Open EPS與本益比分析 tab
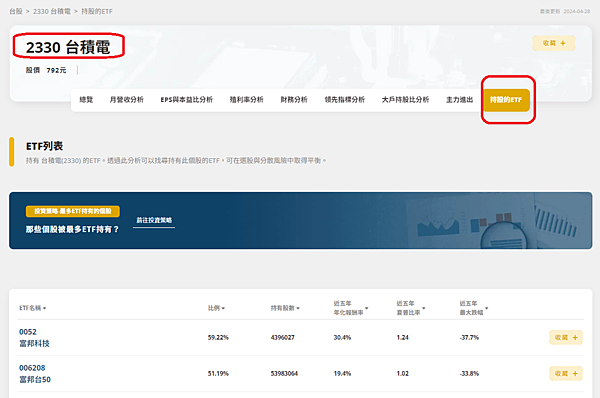Image resolution: width=600 pixels, height=398 pixels. coord(186,100)
